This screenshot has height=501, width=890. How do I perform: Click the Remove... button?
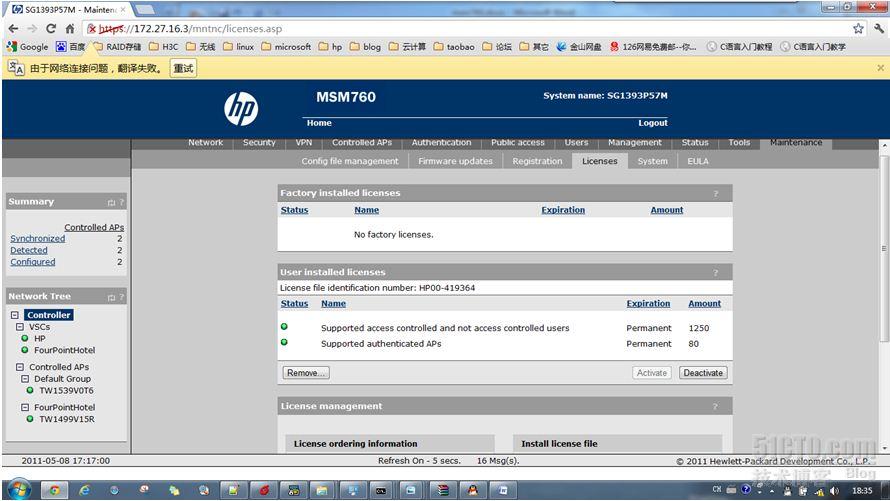(x=306, y=373)
